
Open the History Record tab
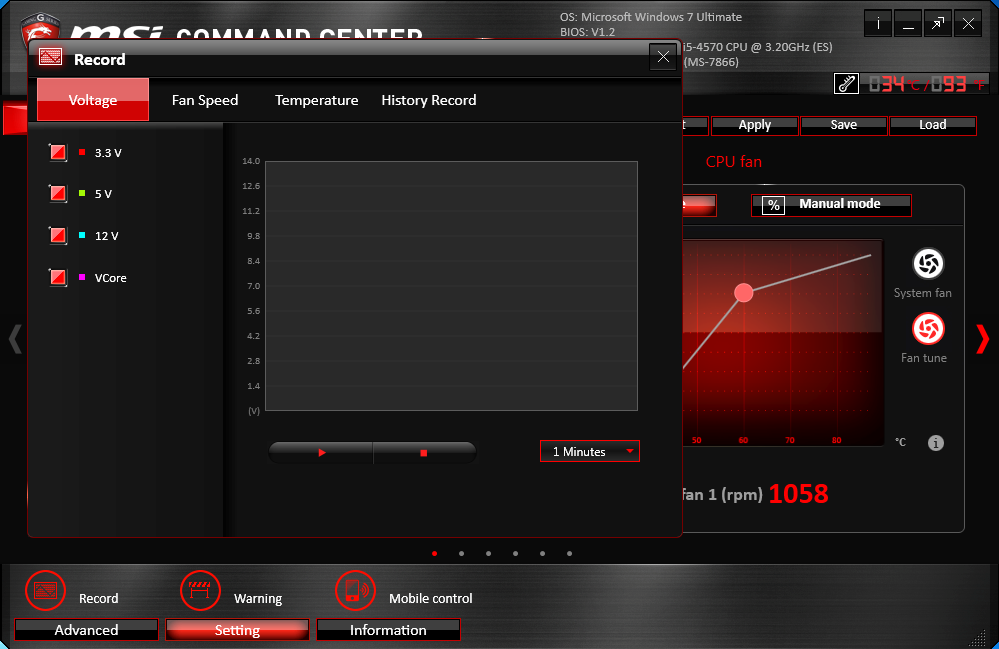click(429, 100)
